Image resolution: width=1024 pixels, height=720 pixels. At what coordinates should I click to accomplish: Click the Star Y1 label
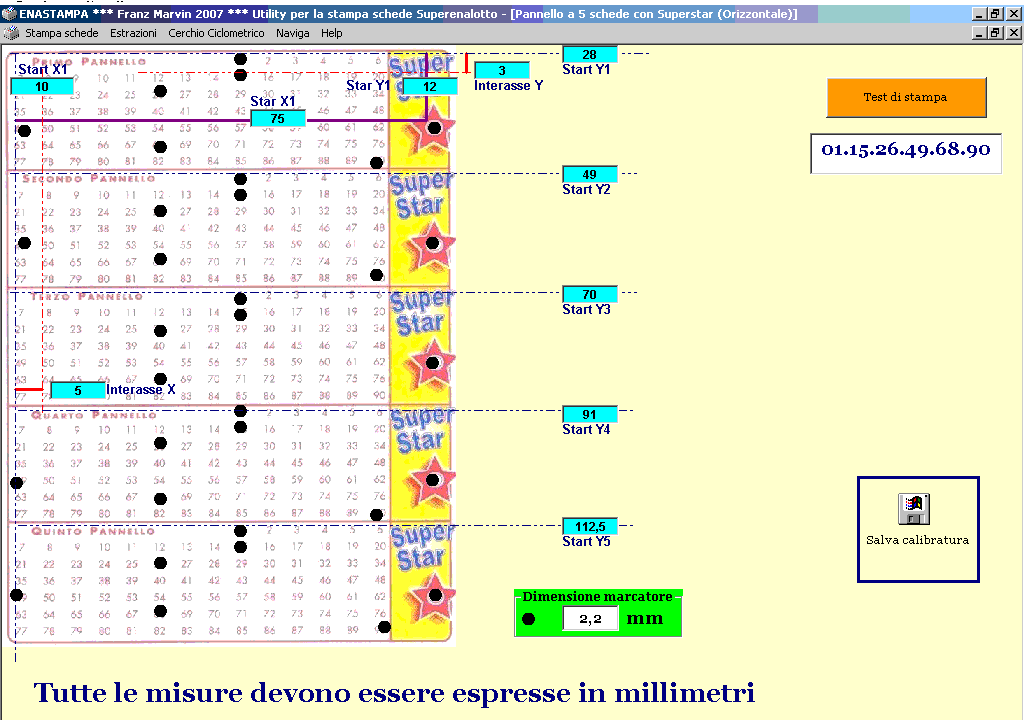pos(368,86)
